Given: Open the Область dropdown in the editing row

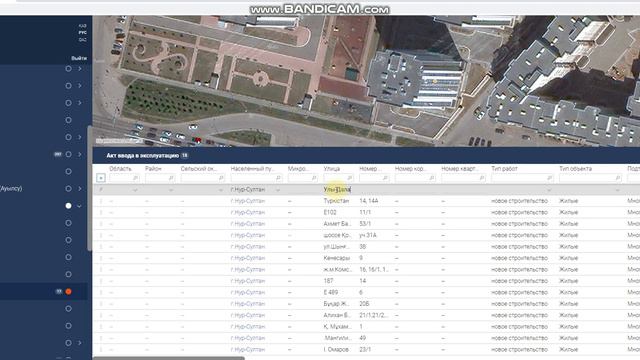Looking at the screenshot, I should [136, 190].
